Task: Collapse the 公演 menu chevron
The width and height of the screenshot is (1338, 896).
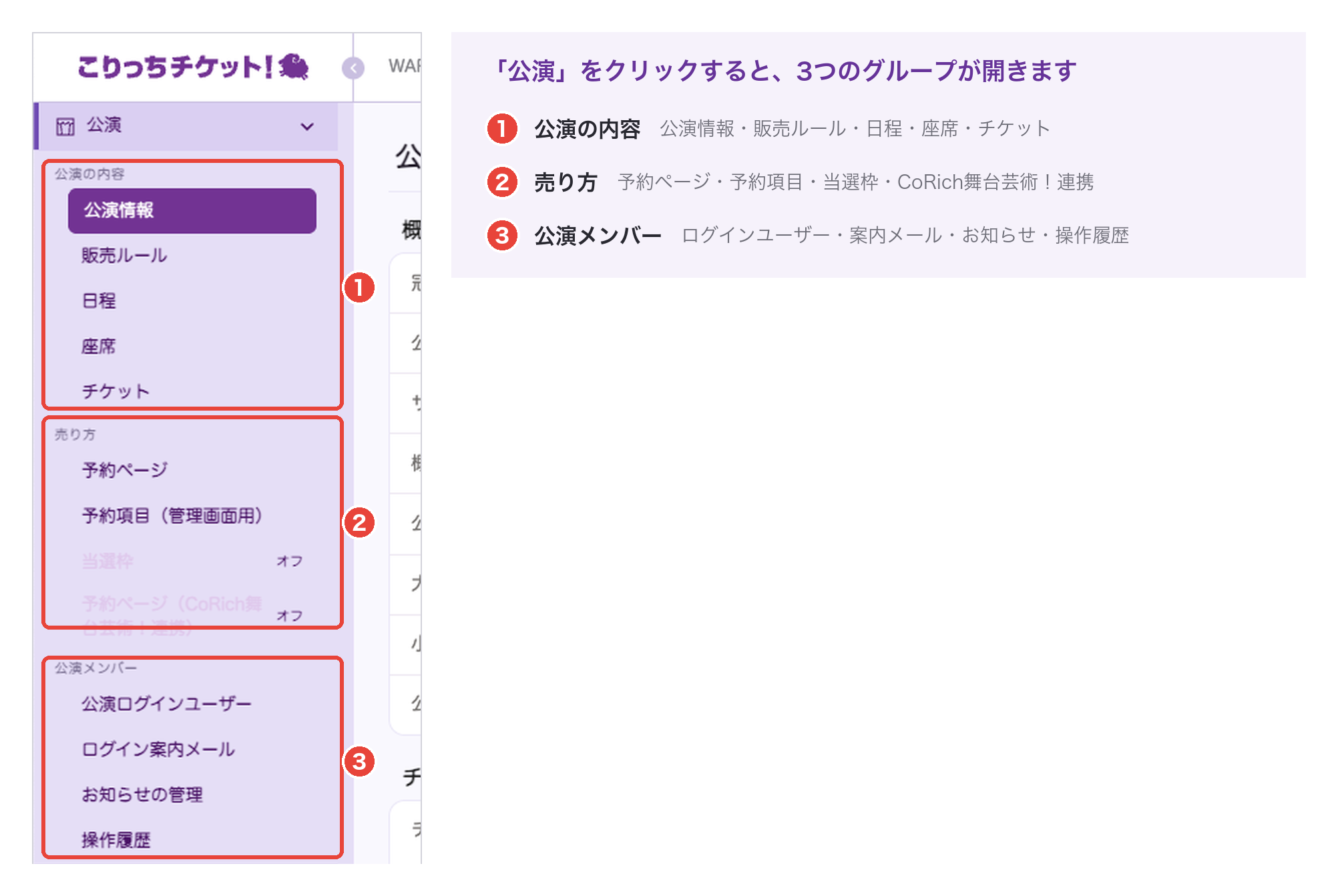Action: point(307,126)
